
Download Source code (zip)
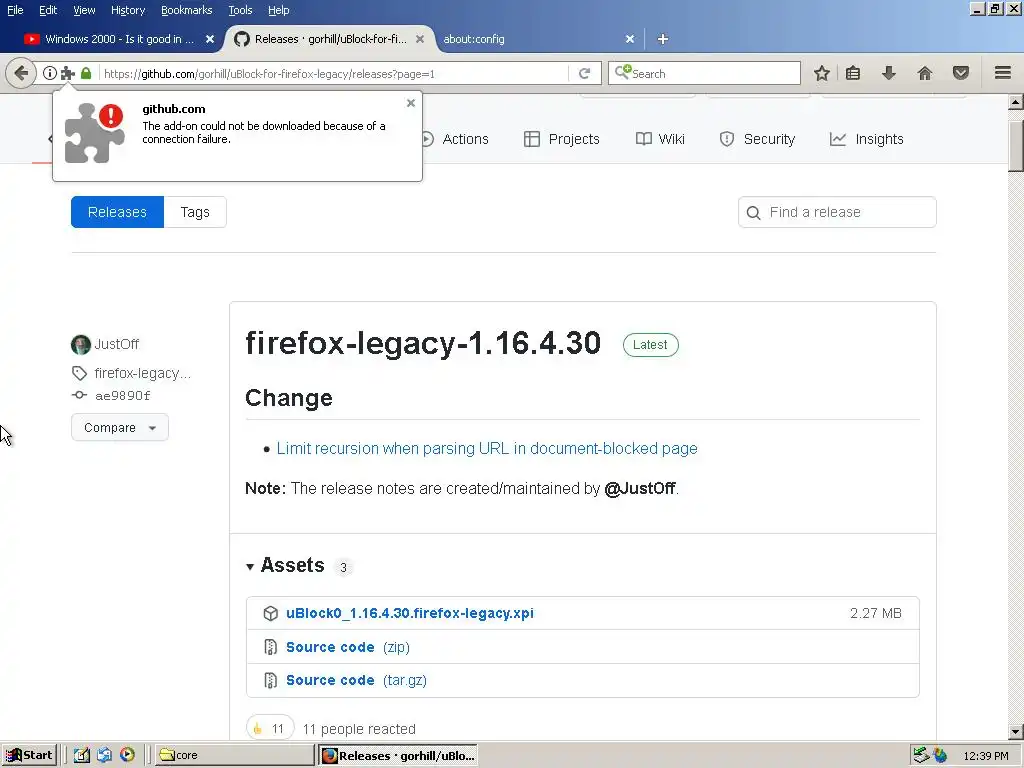point(348,647)
